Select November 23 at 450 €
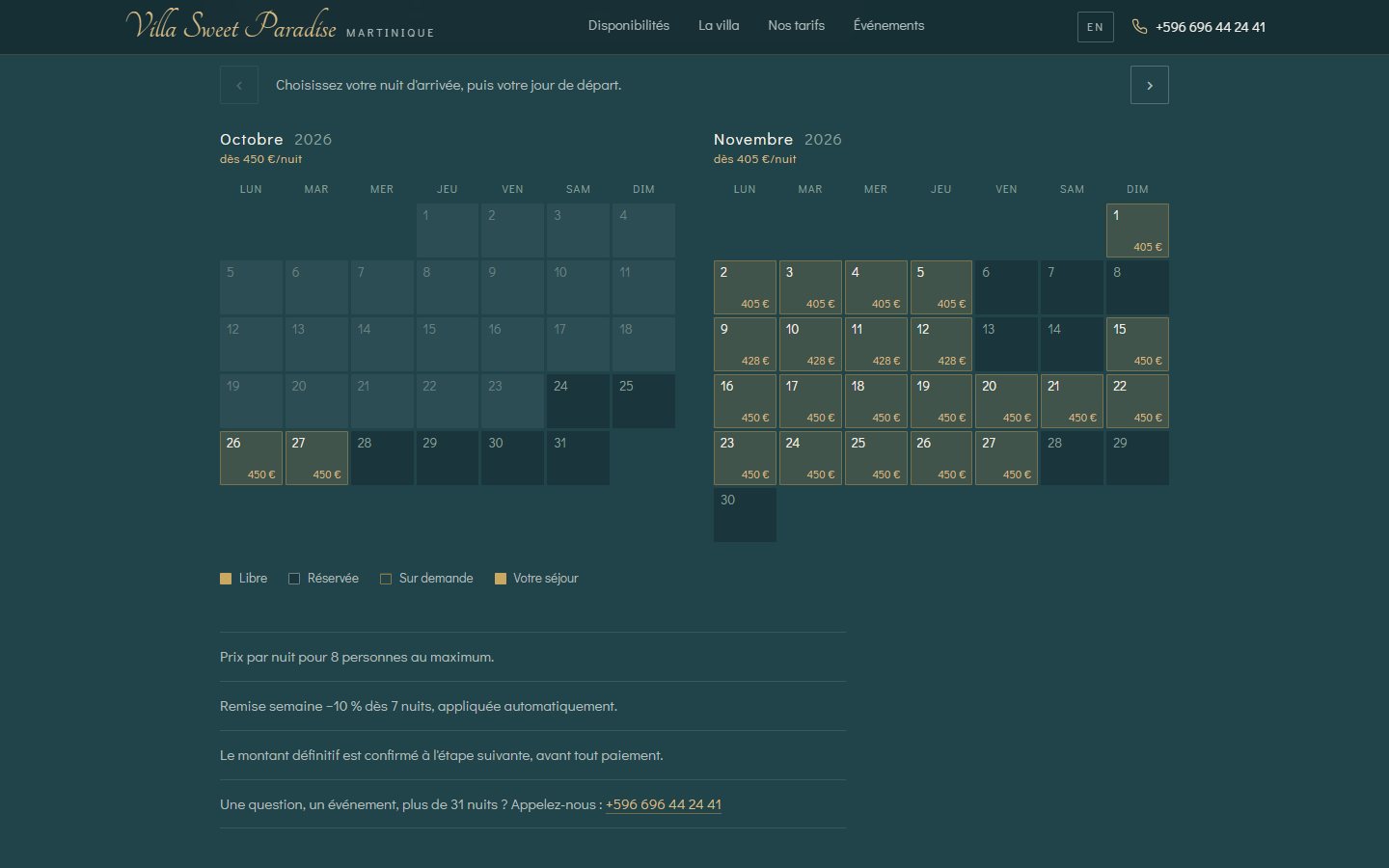This screenshot has height=868, width=1389. (745, 458)
